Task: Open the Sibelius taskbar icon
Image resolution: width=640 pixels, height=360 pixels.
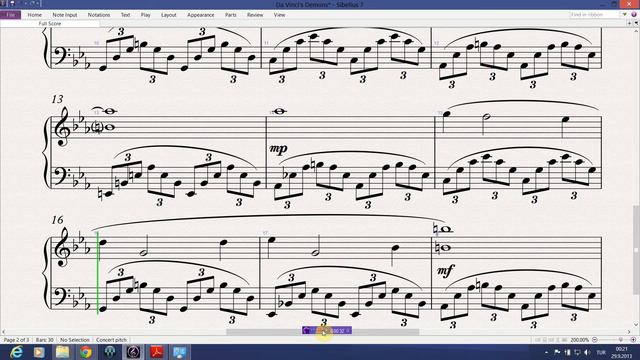Action: [133, 352]
